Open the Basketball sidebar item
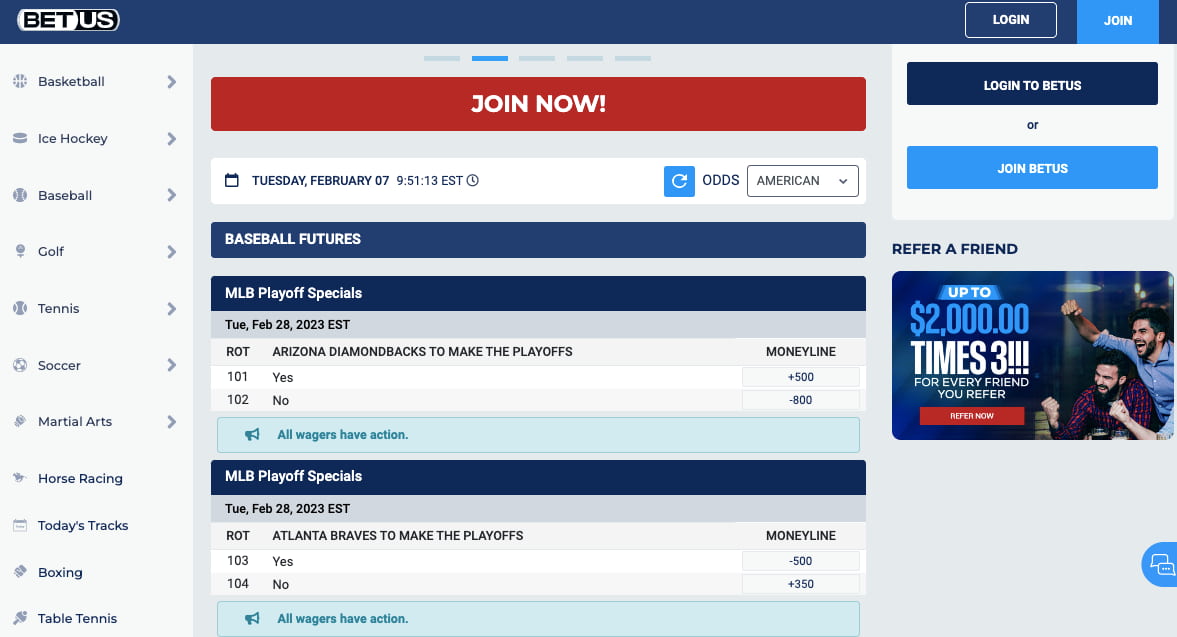Viewport: 1177px width, 637px height. tap(96, 82)
